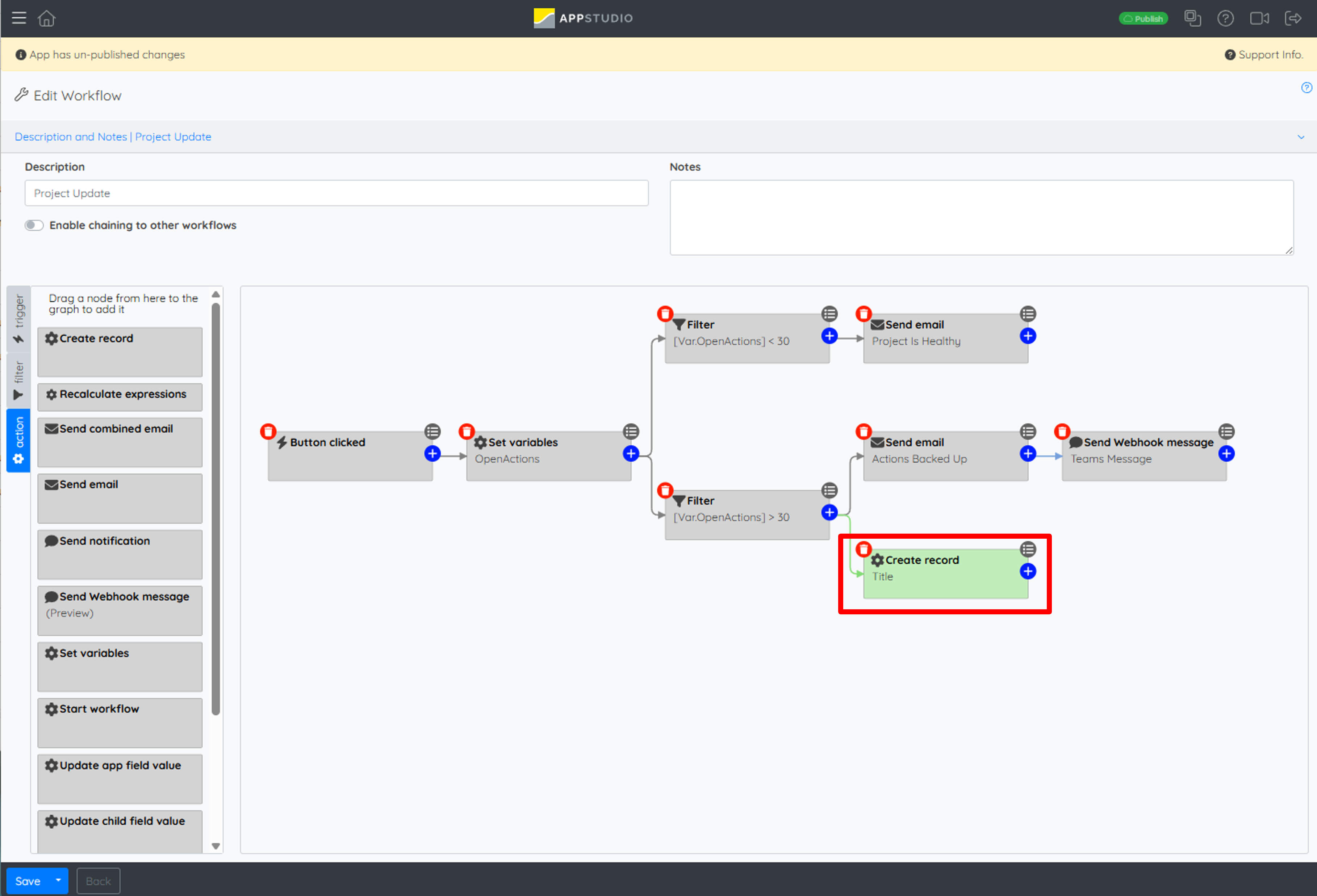This screenshot has height=896, width=1317.
Task: Click the Description input field
Action: (x=336, y=193)
